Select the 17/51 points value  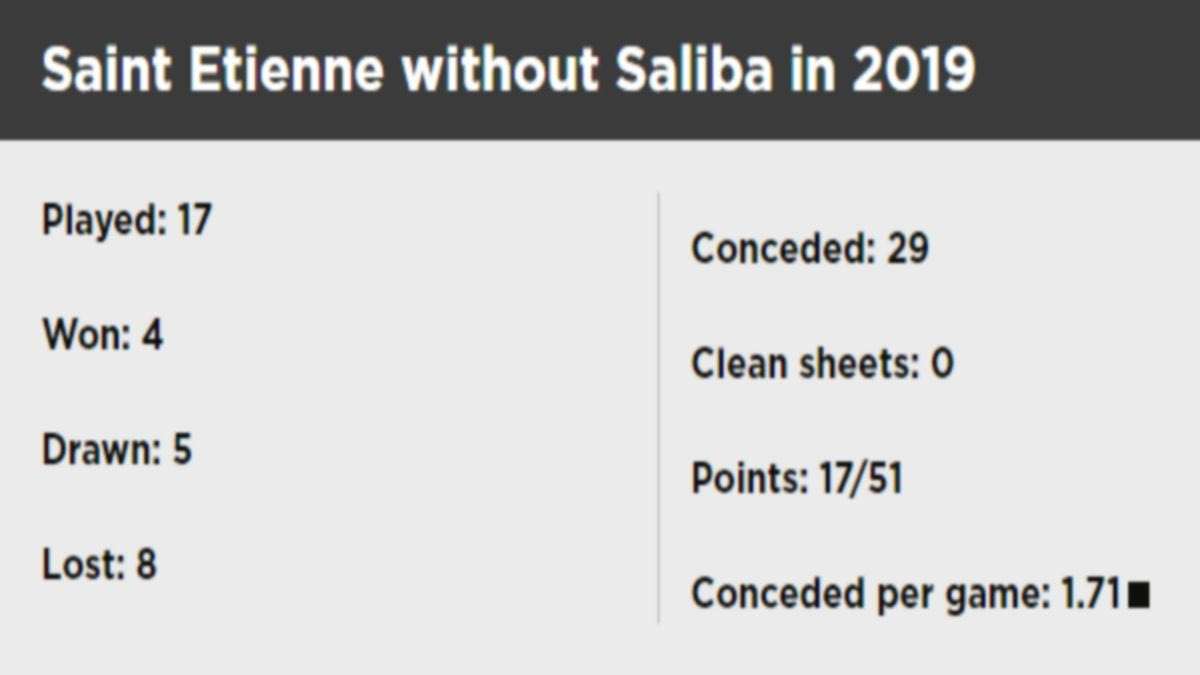click(x=861, y=479)
